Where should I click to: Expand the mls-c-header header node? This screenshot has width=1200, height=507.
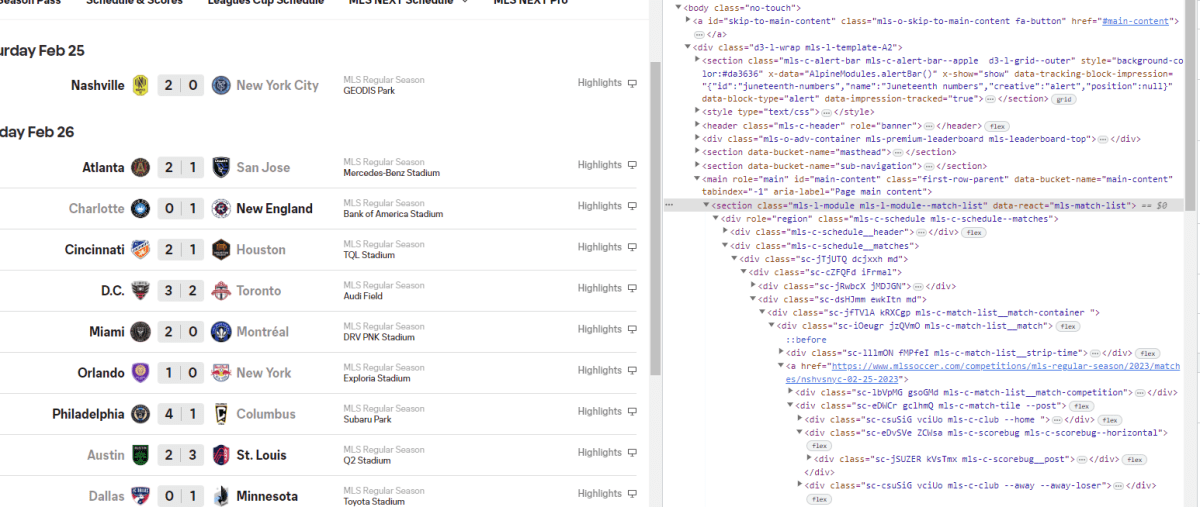(x=696, y=126)
